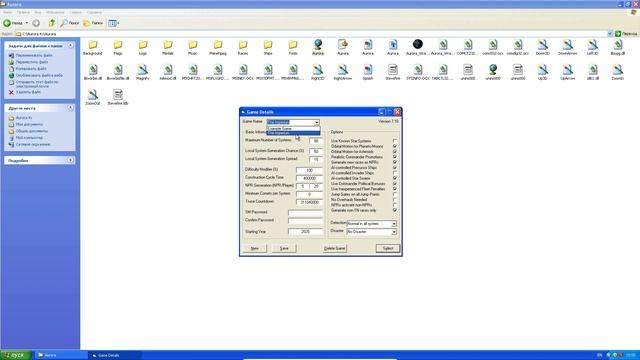Select the Up3D cursor file

pyautogui.click(x=542, y=72)
